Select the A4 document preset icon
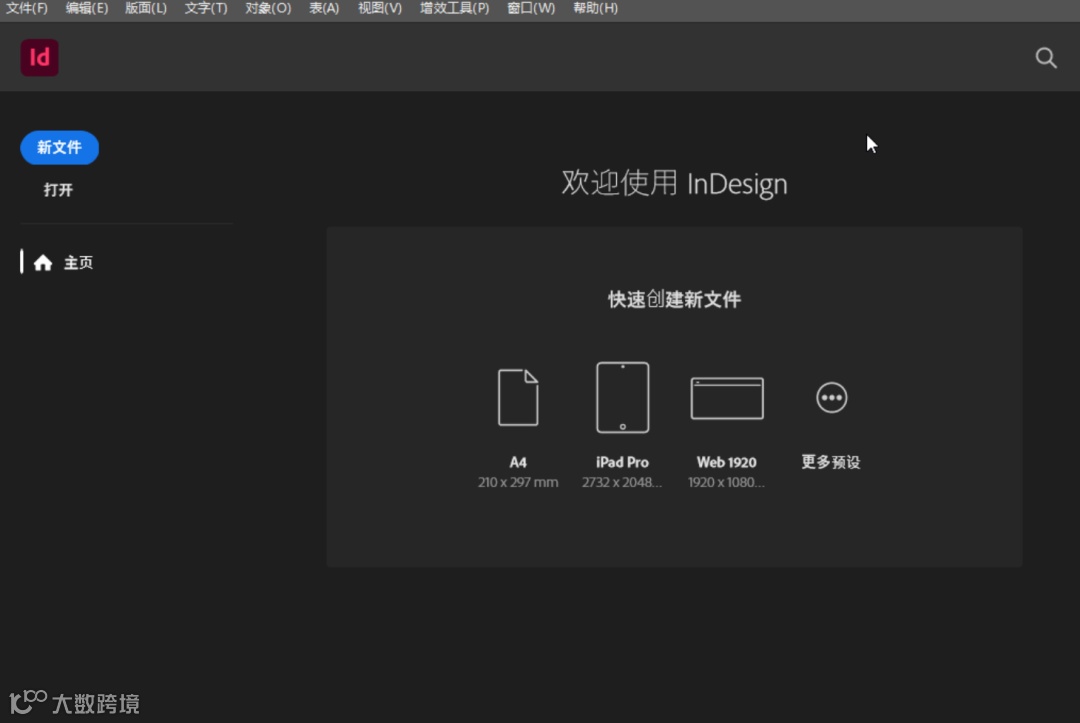The height and width of the screenshot is (723, 1080). (x=518, y=397)
